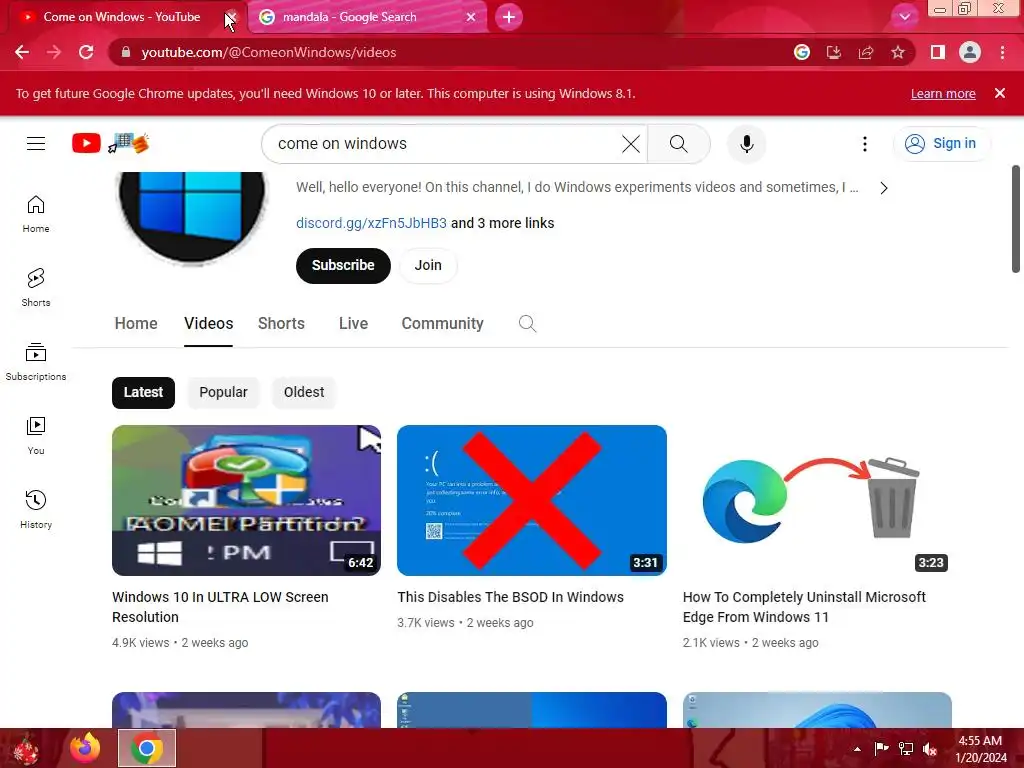Open the Google icon in address bar
1024x768 pixels.
(x=802, y=52)
